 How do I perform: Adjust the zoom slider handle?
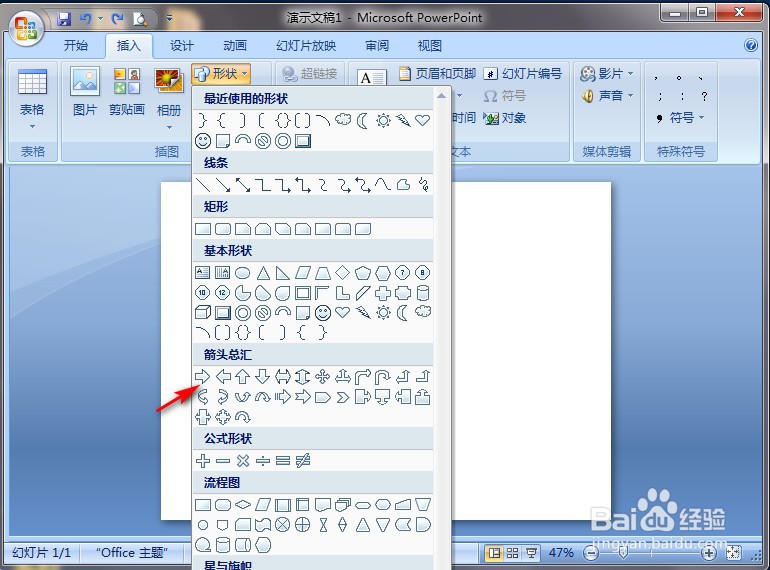click(x=623, y=553)
